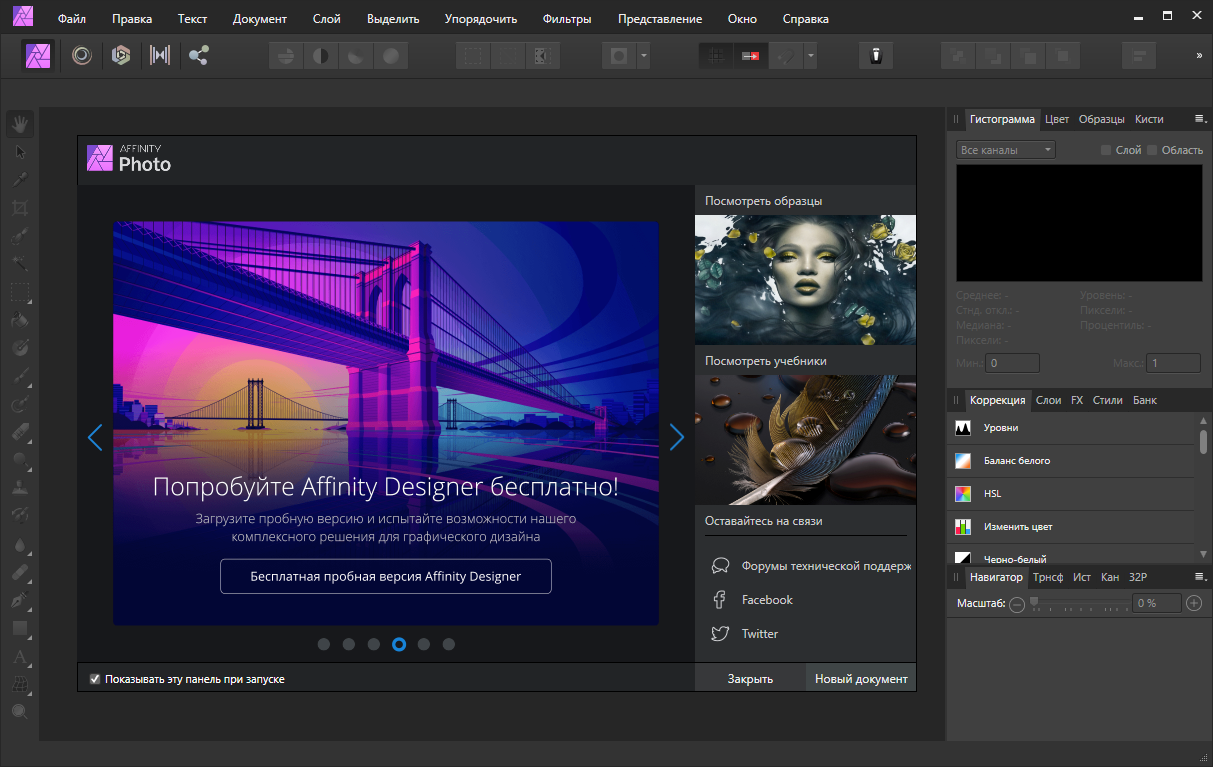Select the View (hand) tool
Viewport: 1213px width, 767px height.
20,125
